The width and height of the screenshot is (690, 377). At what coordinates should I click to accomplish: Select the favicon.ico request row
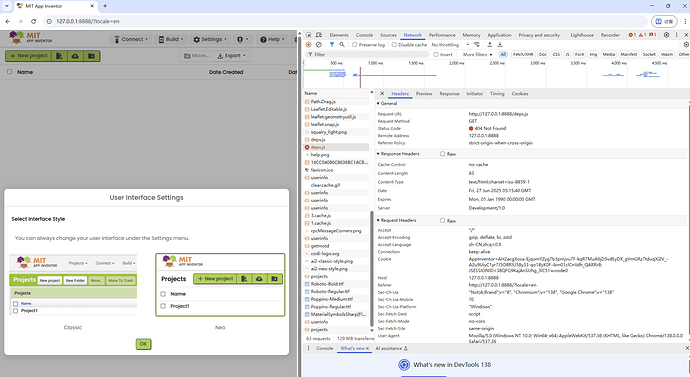pos(336,170)
